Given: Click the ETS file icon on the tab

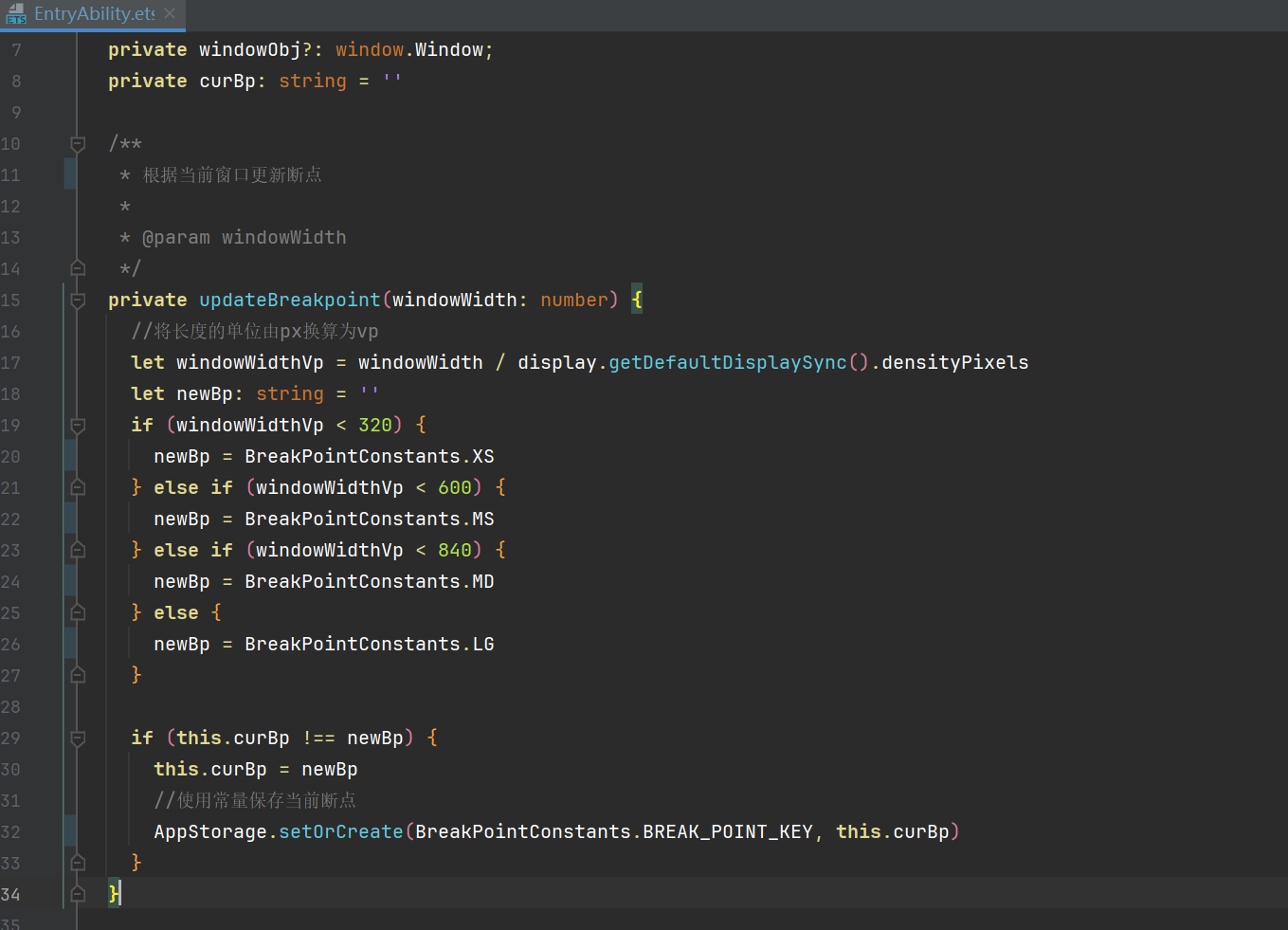Looking at the screenshot, I should (16, 13).
